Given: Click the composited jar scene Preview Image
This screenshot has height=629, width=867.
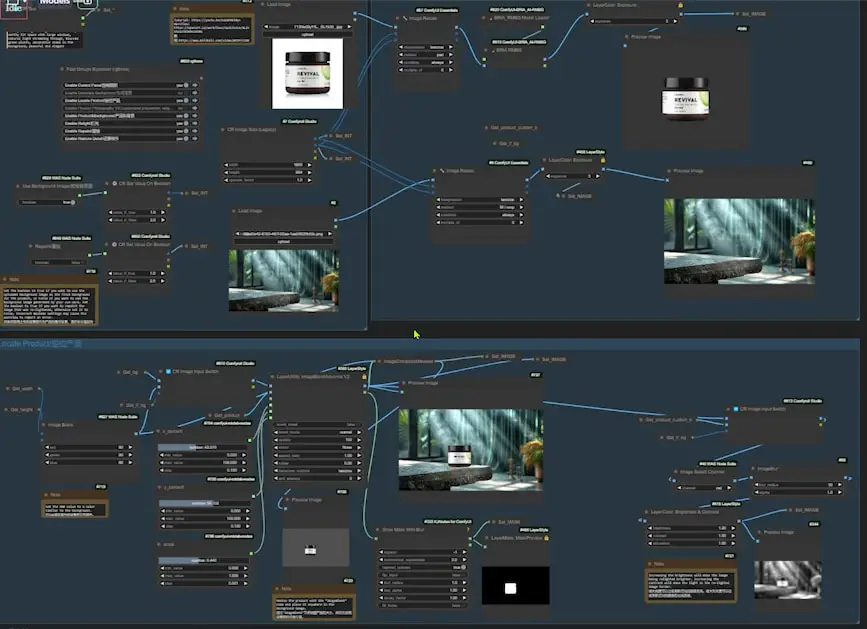Looking at the screenshot, I should pos(471,450).
